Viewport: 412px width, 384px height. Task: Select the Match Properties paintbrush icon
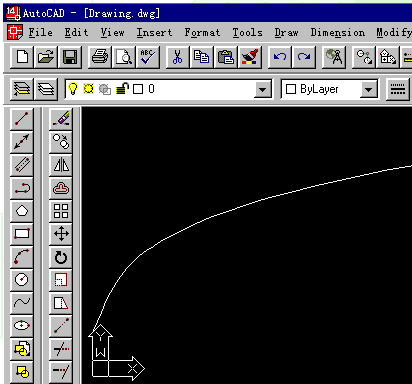point(250,57)
